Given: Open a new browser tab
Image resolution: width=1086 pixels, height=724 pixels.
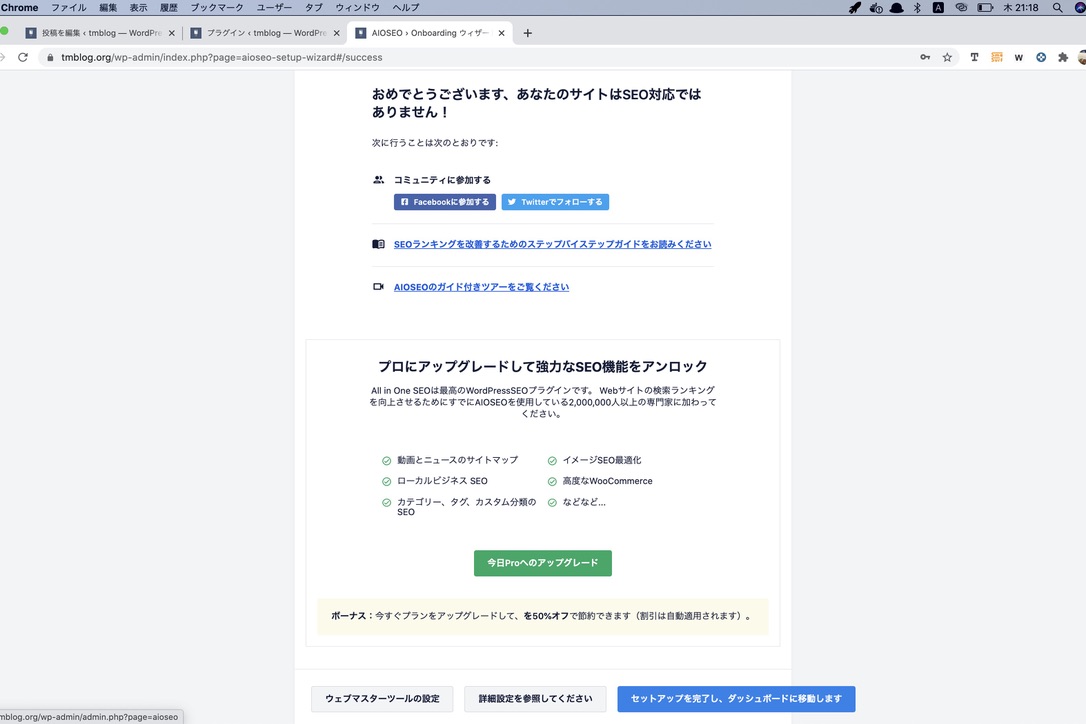Looking at the screenshot, I should pyautogui.click(x=528, y=33).
